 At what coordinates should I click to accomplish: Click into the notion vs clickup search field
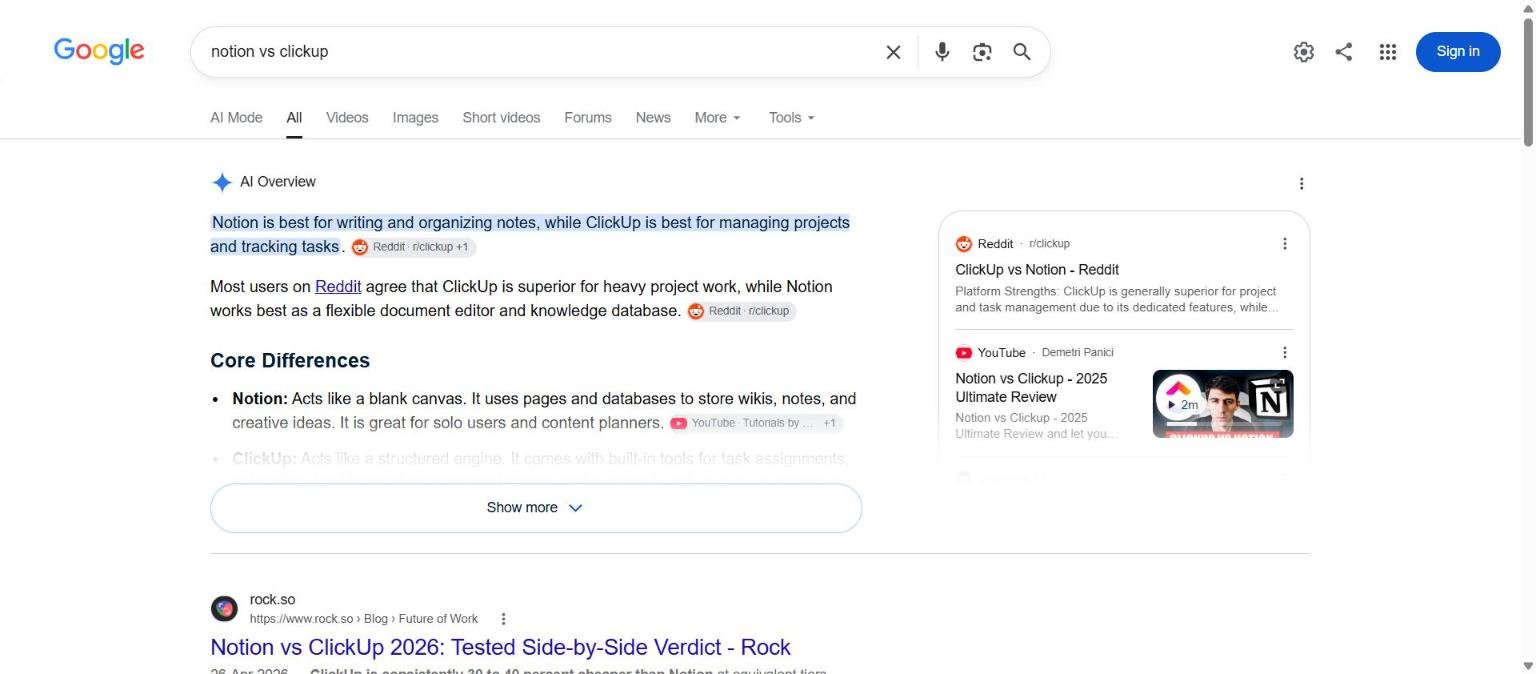(540, 52)
